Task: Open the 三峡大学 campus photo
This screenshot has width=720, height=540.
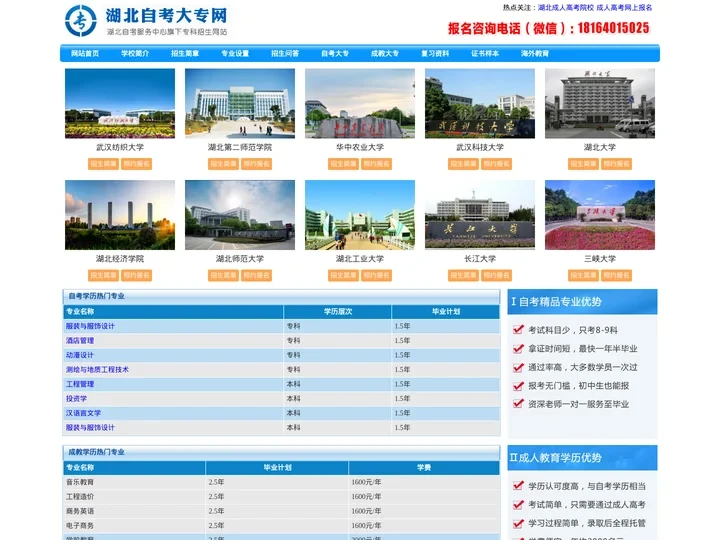Action: [600, 215]
